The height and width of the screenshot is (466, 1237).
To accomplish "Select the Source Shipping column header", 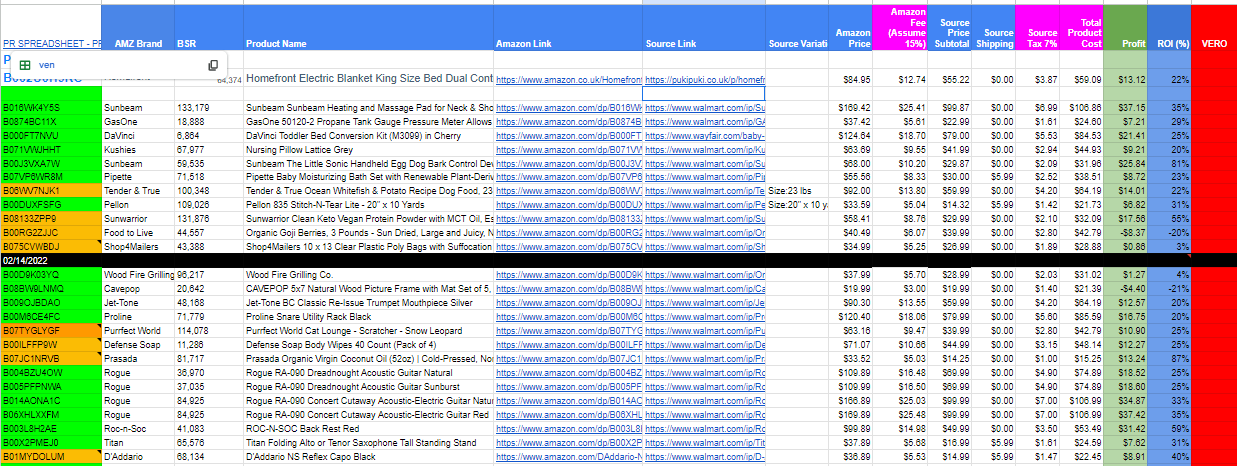I will tap(992, 28).
